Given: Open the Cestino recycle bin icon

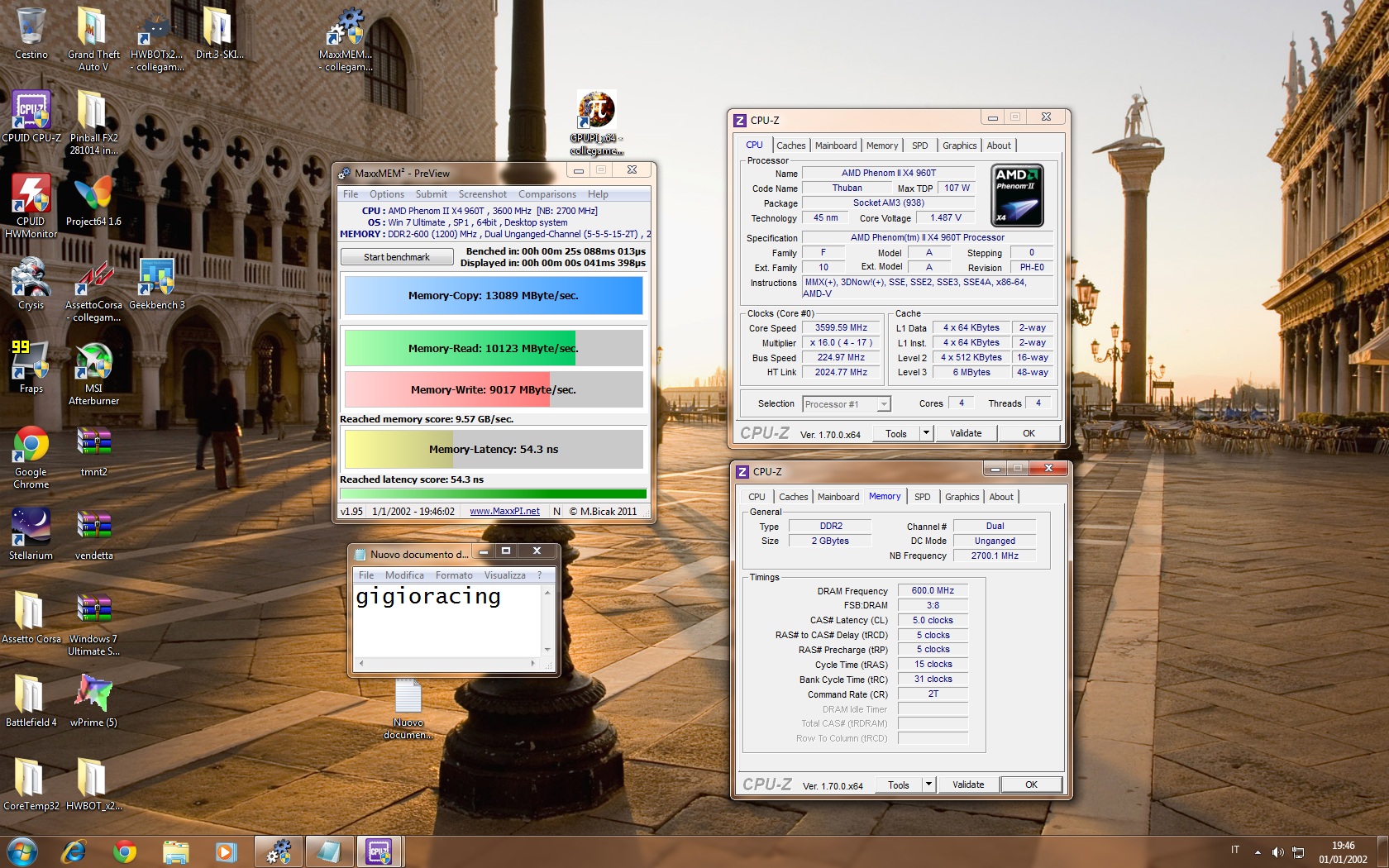Looking at the screenshot, I should coord(31,33).
